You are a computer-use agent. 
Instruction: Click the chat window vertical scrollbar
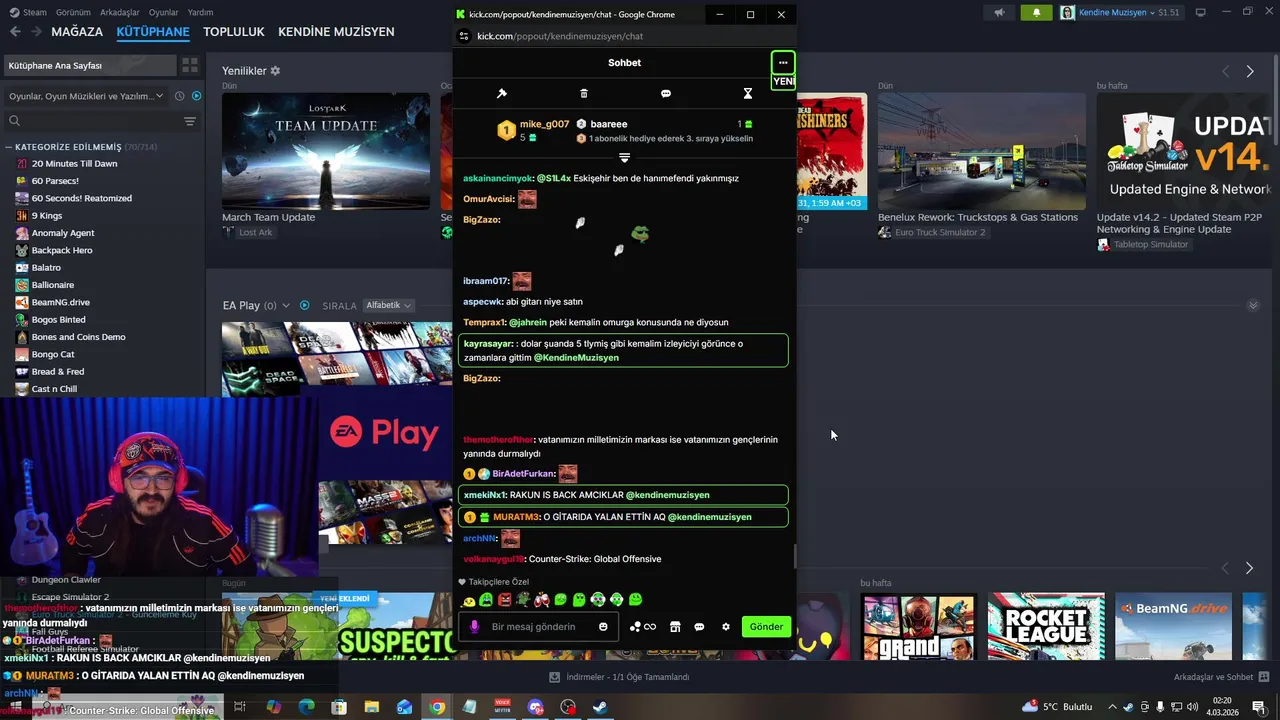point(795,556)
